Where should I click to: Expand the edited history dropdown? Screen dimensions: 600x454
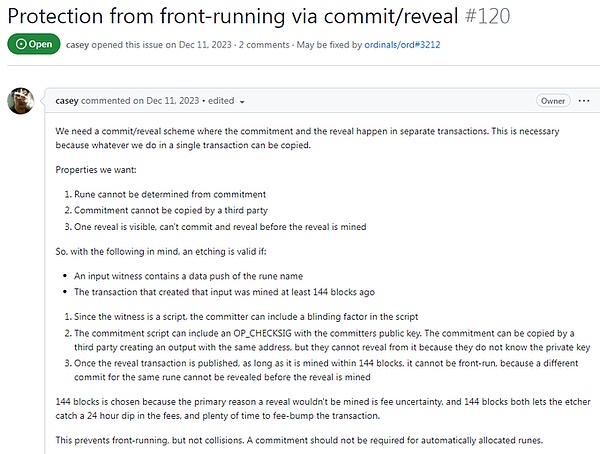(x=242, y=101)
